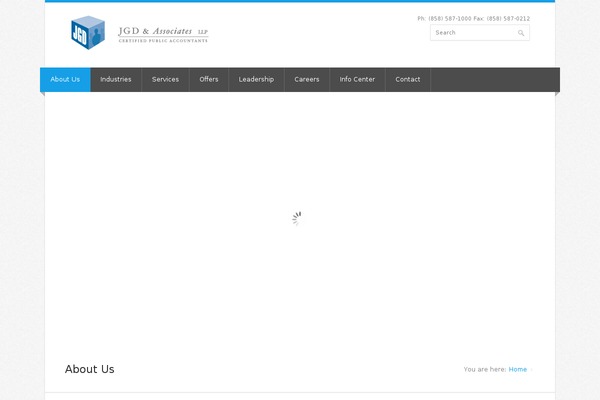Click the You are here label
The width and height of the screenshot is (600, 400).
click(485, 369)
